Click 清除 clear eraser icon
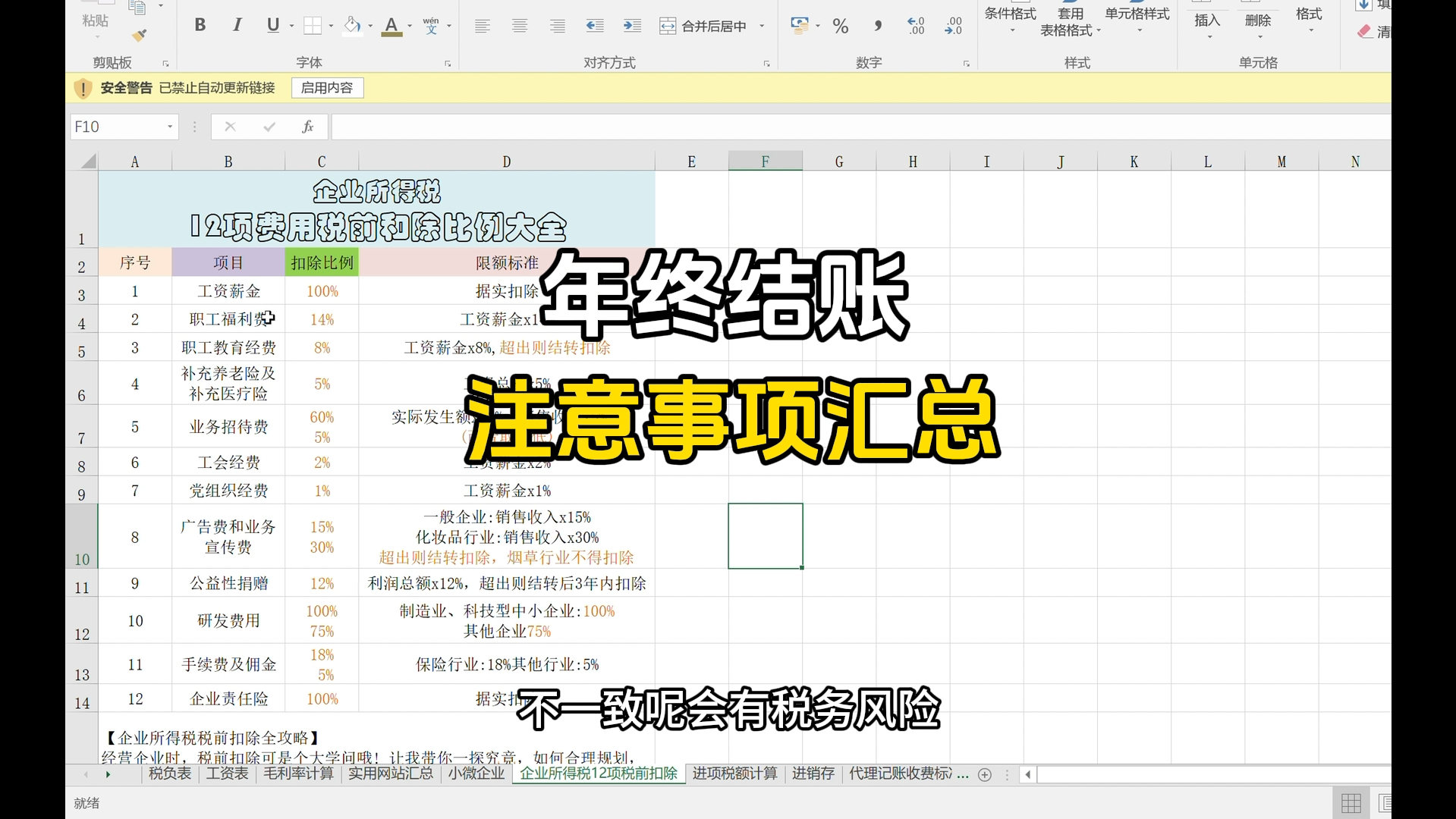 pos(1374,32)
